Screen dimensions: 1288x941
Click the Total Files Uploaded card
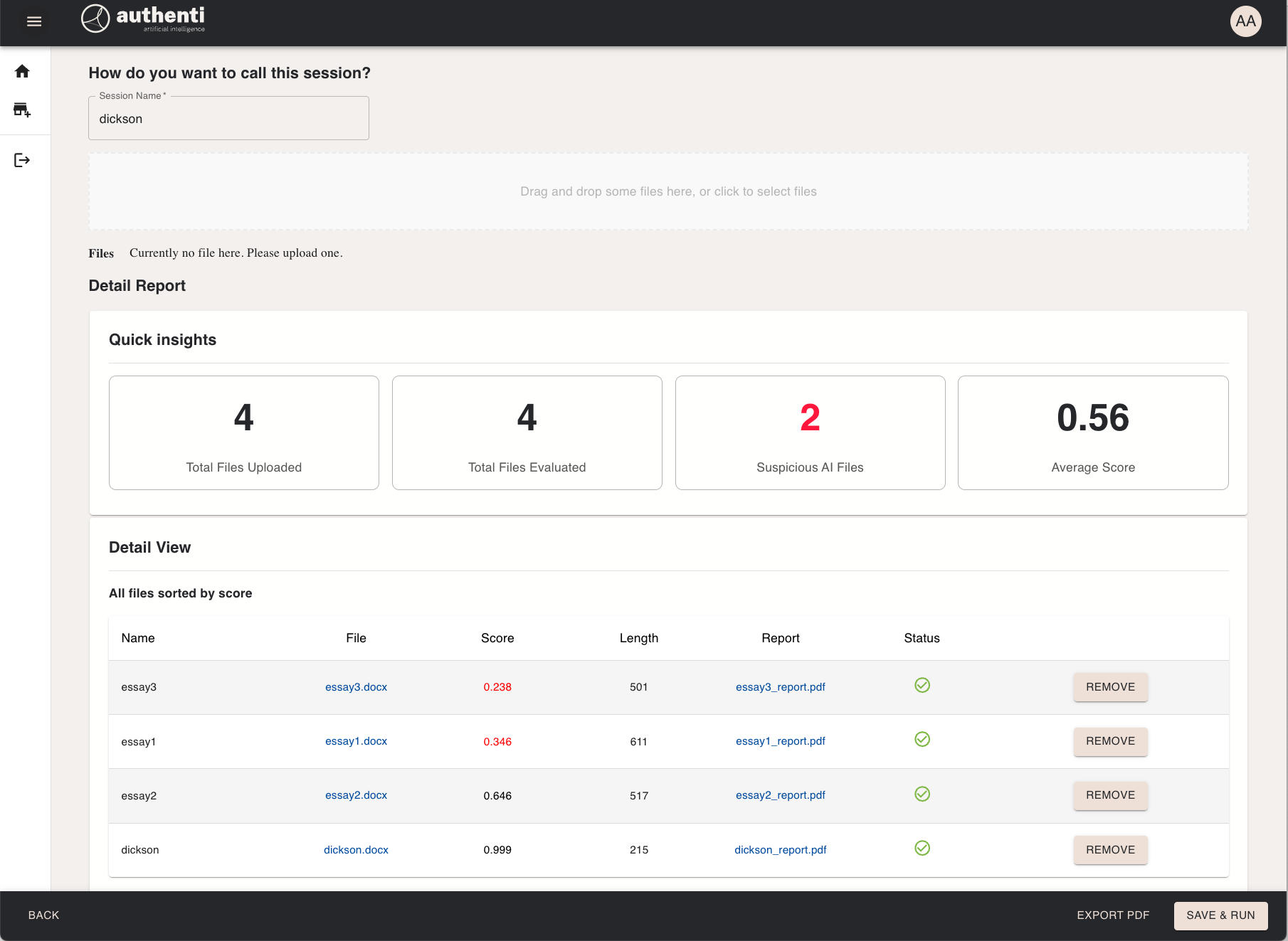[x=244, y=432]
